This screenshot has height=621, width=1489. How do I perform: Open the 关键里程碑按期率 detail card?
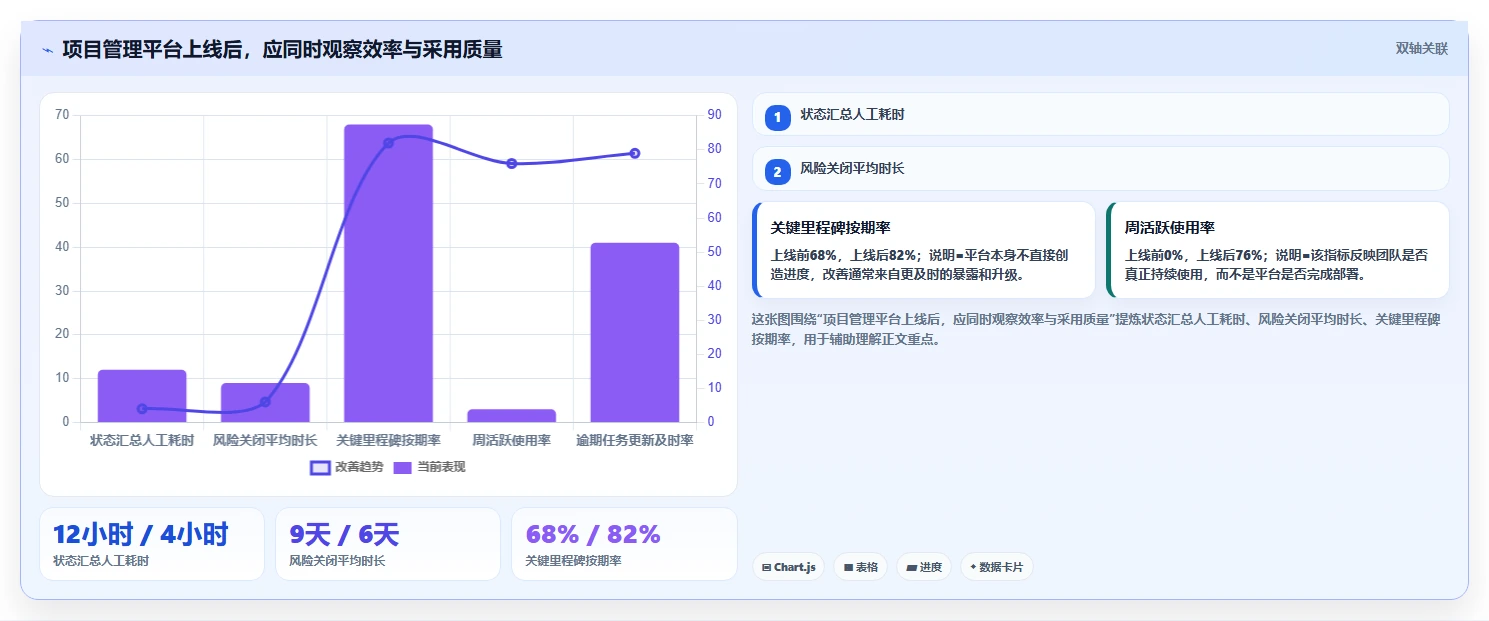(x=923, y=250)
